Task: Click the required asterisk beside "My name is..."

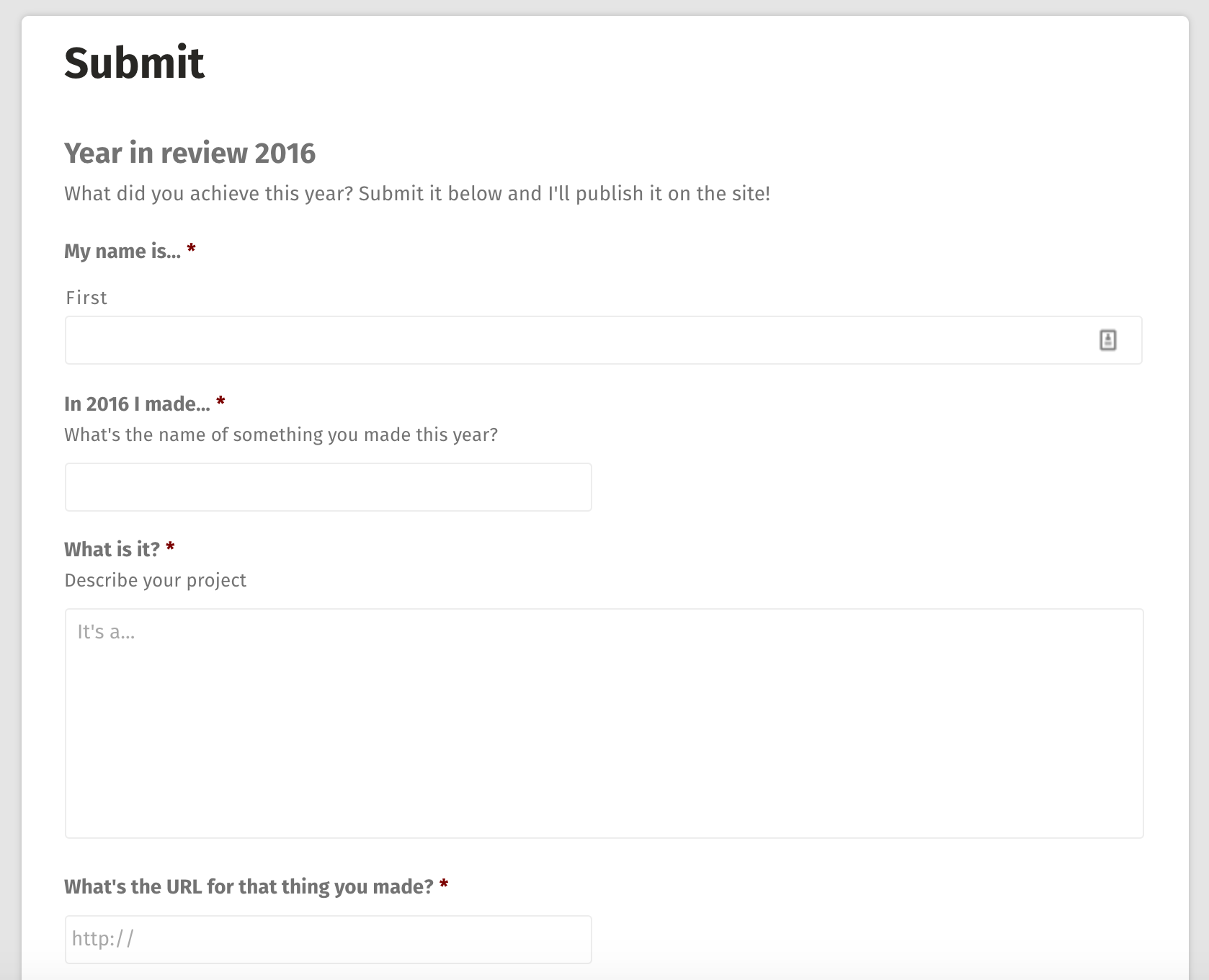Action: point(191,249)
